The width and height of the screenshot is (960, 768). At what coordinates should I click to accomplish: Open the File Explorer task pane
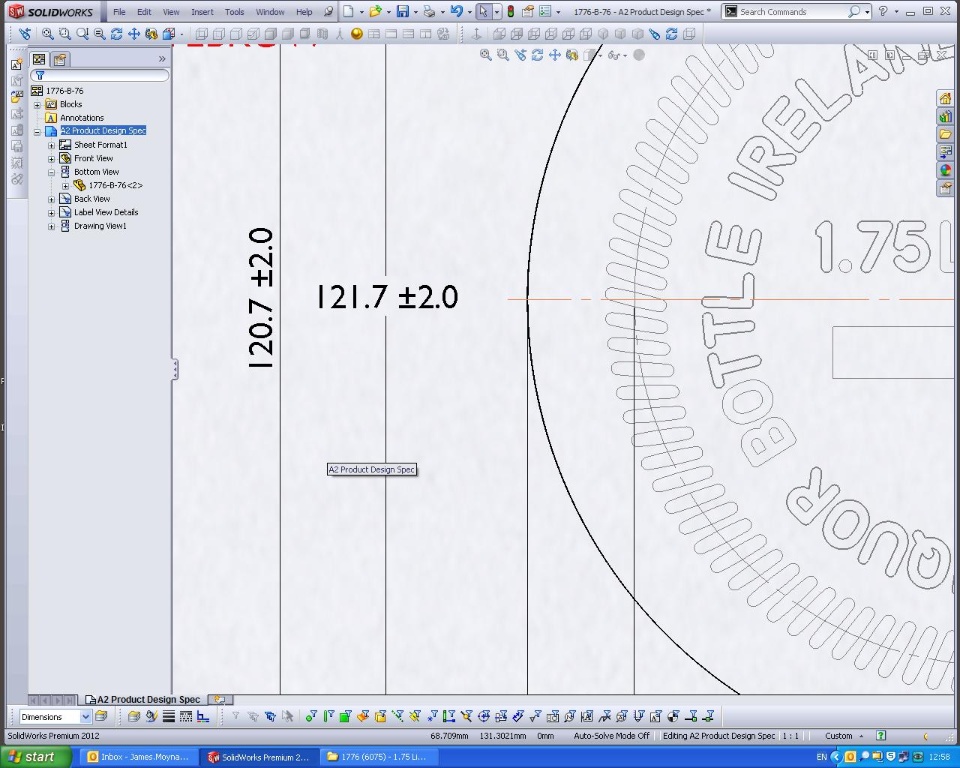945,134
